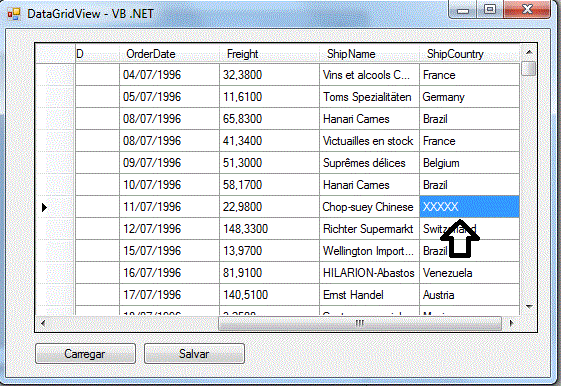Close the DataGridView - VB .NET window
Screen dimensions: 561x386
coord(527,10)
